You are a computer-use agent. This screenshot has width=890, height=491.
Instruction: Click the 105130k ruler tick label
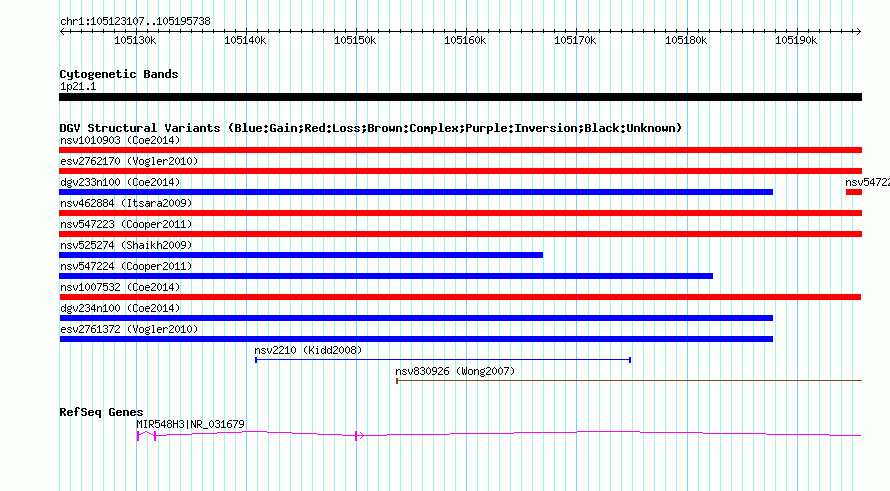135,40
